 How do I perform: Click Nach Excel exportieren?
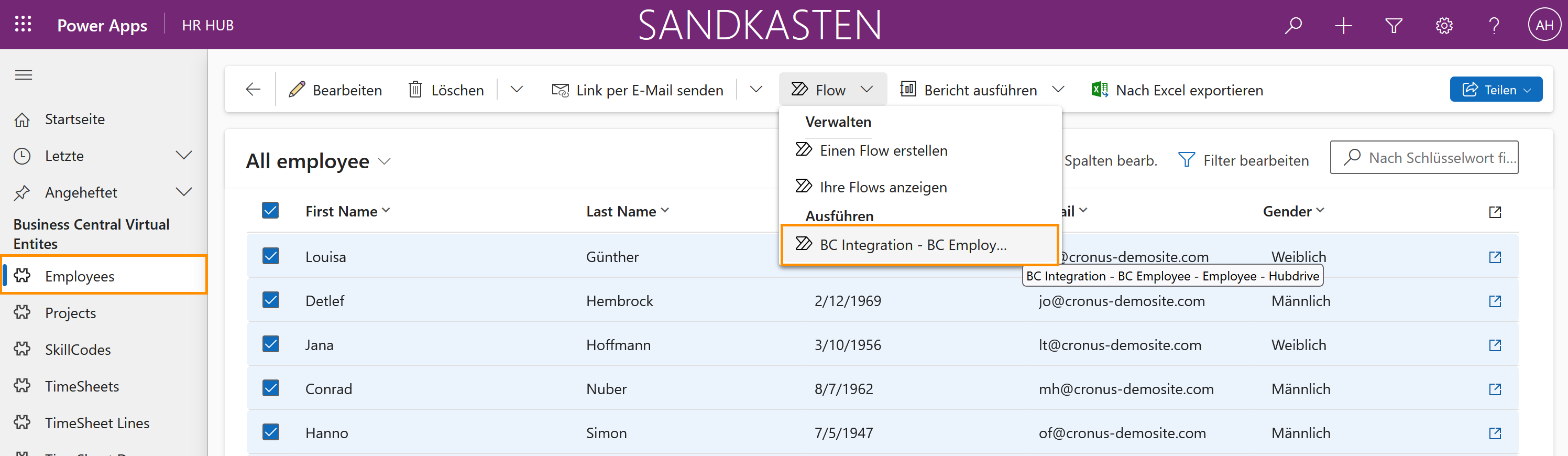click(1177, 90)
